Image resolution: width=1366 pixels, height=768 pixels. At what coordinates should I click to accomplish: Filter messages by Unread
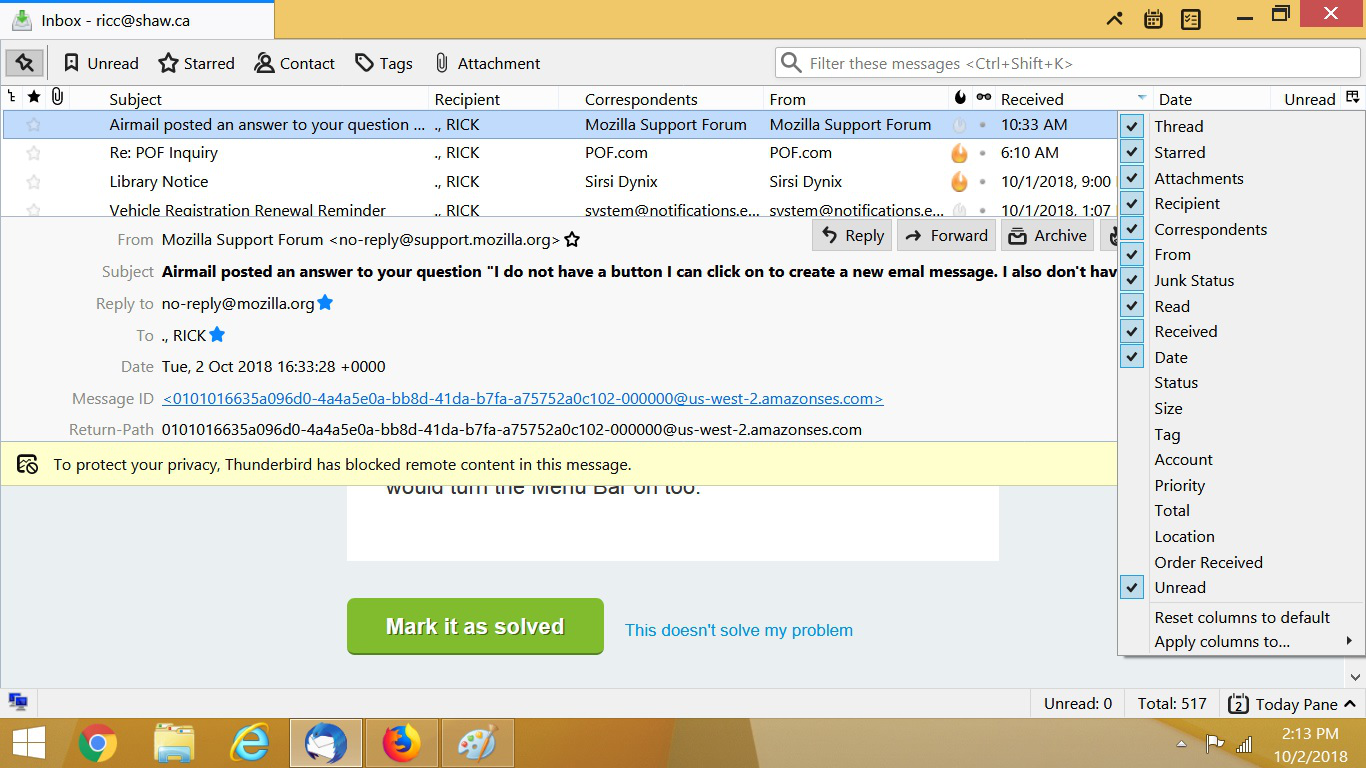101,63
